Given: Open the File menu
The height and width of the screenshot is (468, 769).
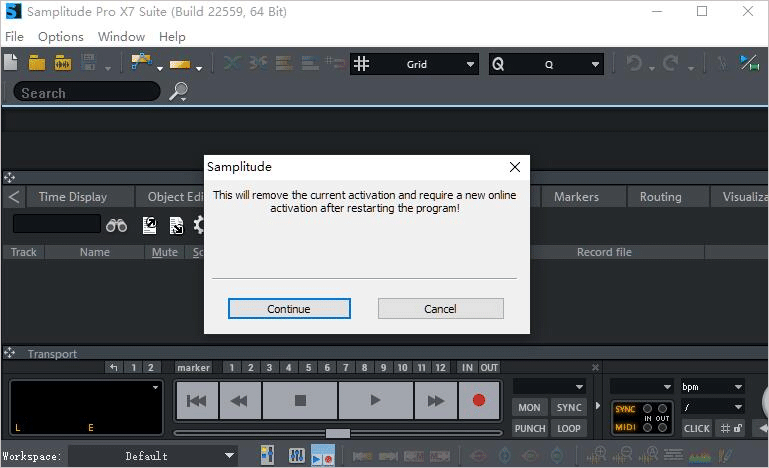Looking at the screenshot, I should [x=14, y=37].
